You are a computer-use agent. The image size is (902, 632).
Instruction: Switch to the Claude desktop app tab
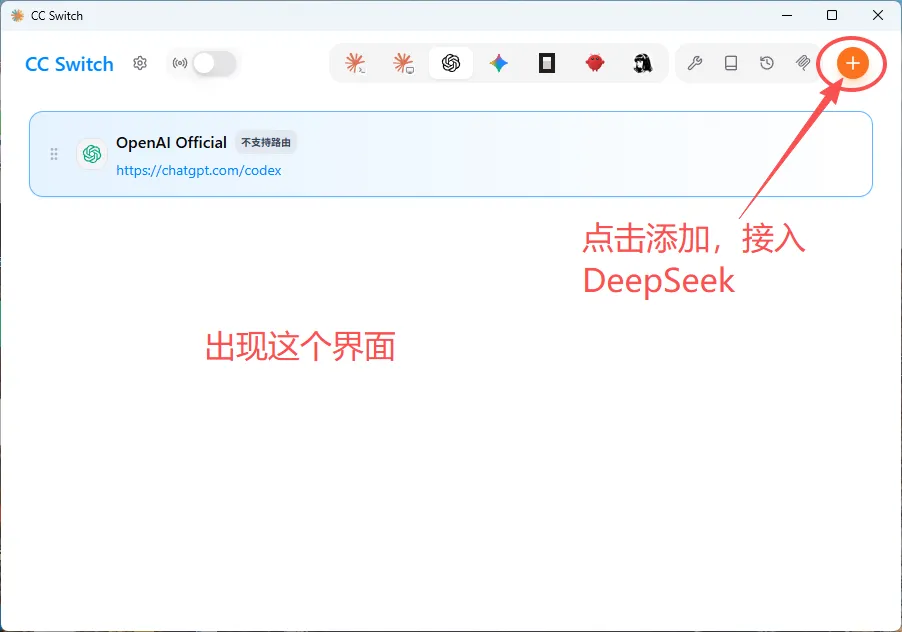click(403, 63)
